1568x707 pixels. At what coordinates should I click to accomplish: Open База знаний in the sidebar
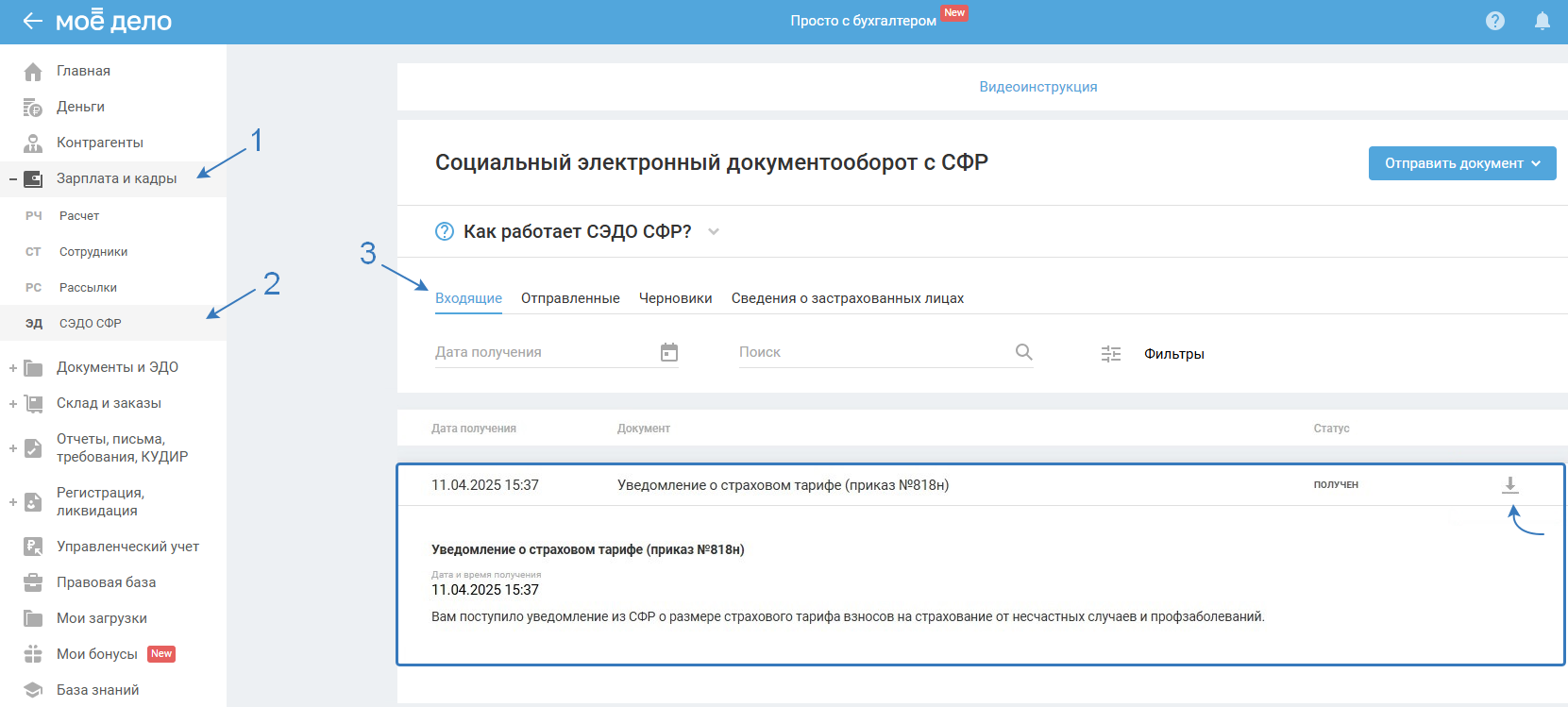coord(98,690)
